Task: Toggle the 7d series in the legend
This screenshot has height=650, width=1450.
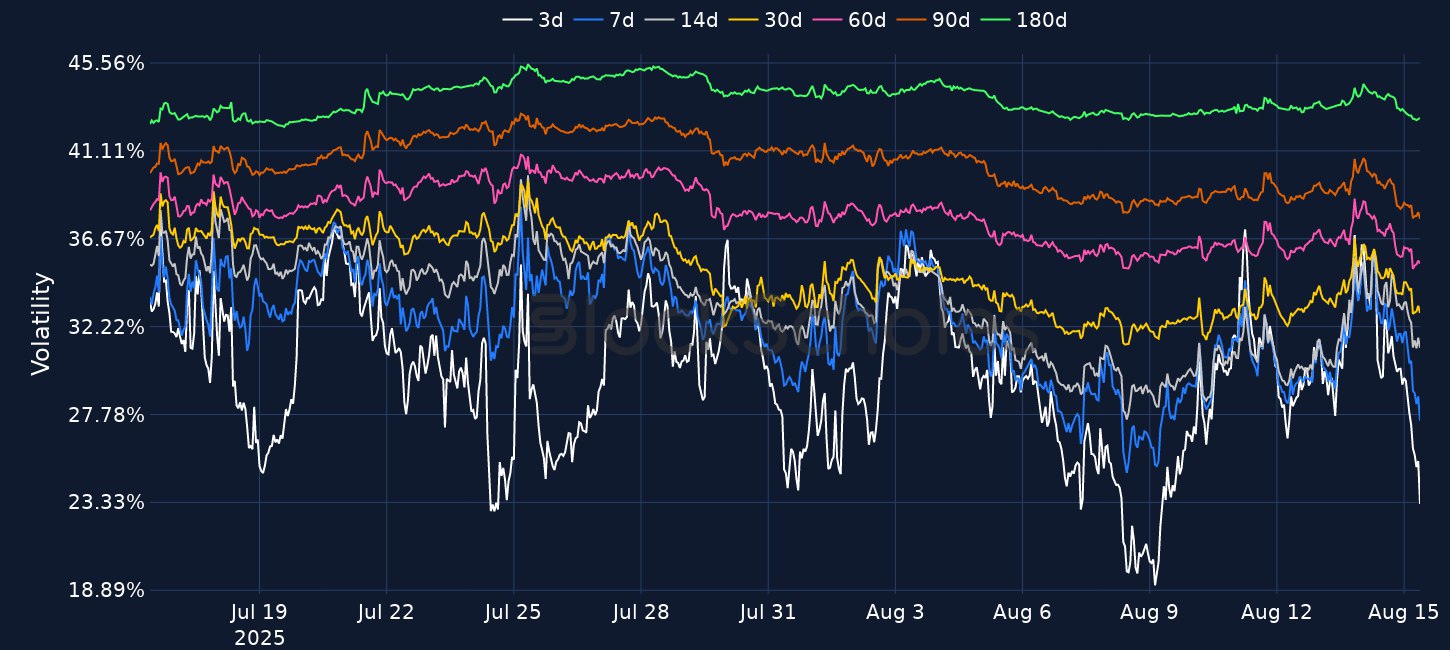Action: pos(604,20)
